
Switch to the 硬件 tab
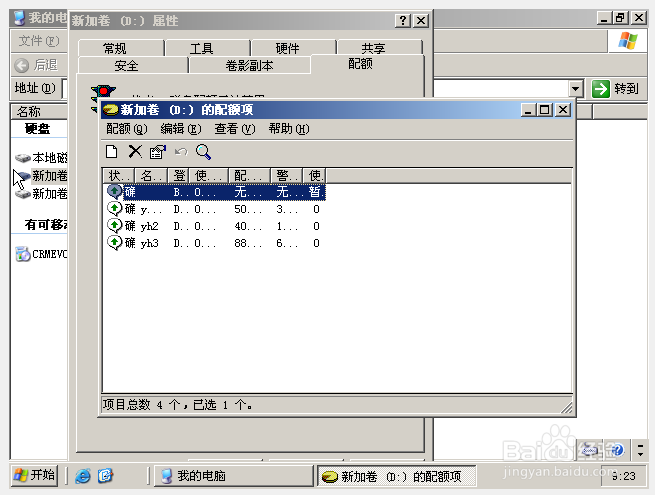(294, 48)
